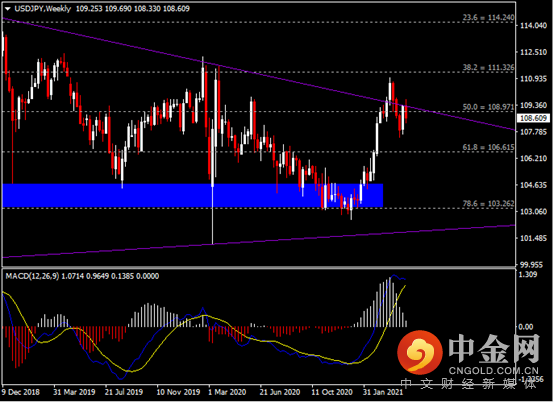Open the chart dropdown triangle beside USDJPY
This screenshot has height=402, width=554.
pos(7,9)
